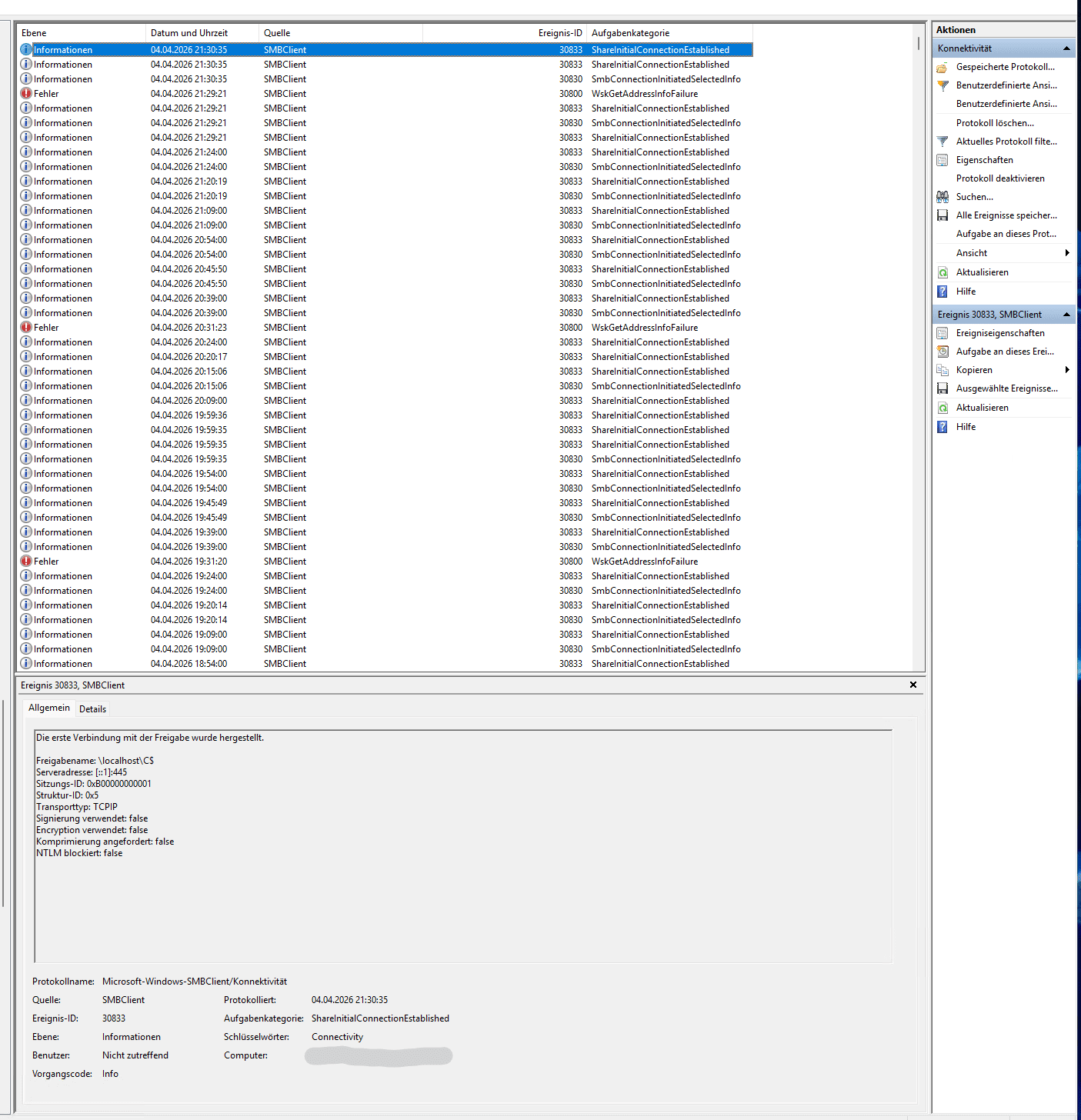Select WskGetAddressInfoFailure at 19:31:20
Viewport: 1081px width, 1120px height.
point(645,562)
